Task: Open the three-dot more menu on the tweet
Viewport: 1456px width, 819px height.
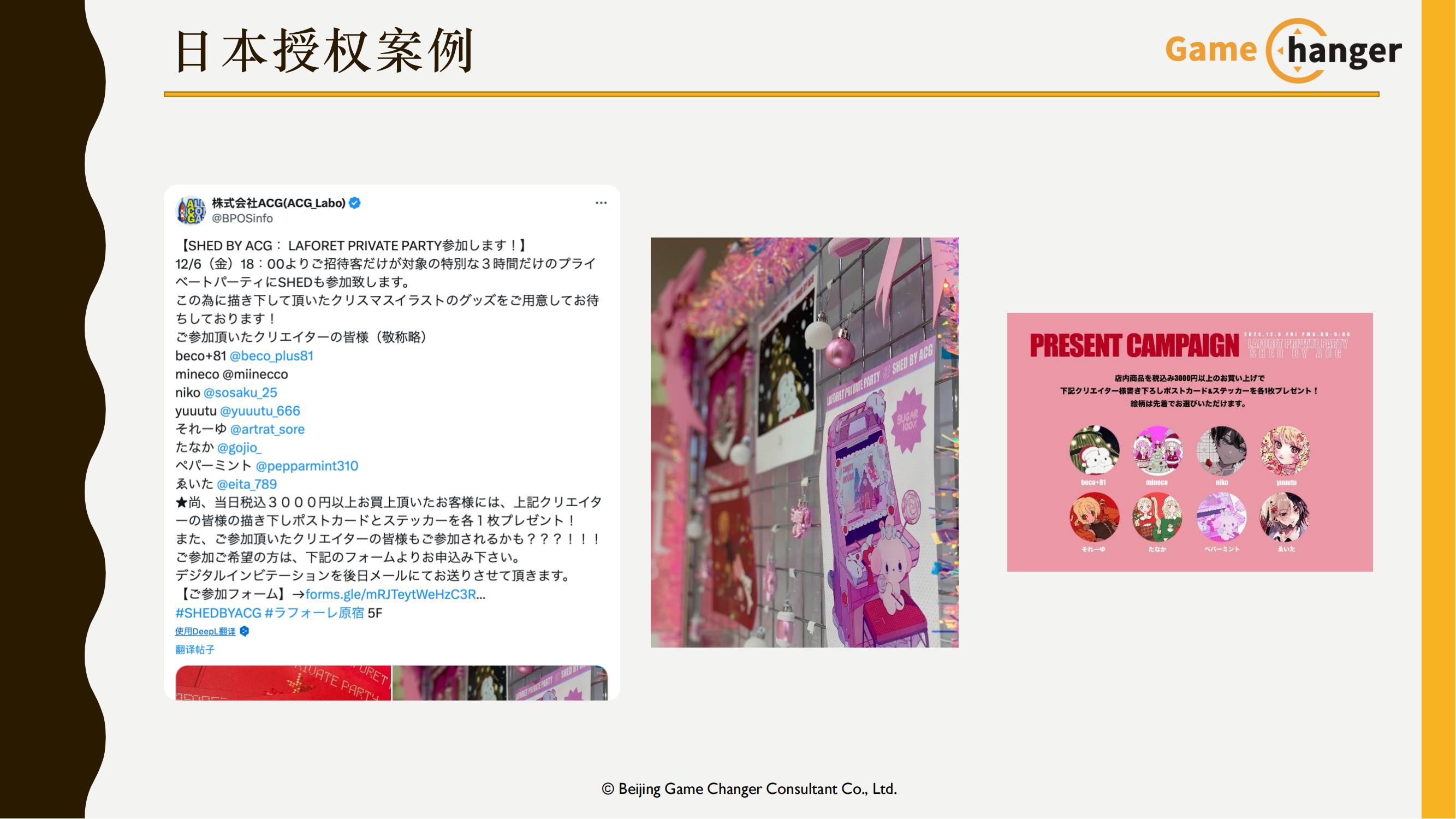Action: click(x=601, y=203)
